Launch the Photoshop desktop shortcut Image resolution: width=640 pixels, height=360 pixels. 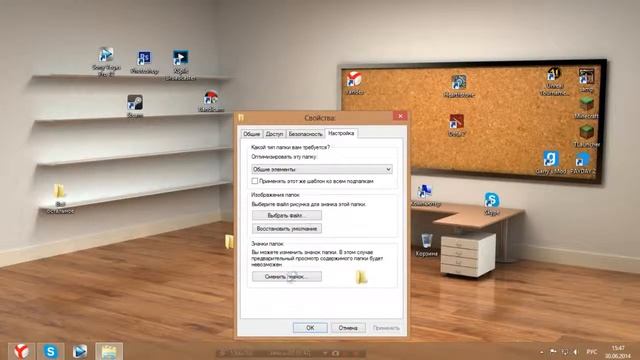[x=144, y=62]
